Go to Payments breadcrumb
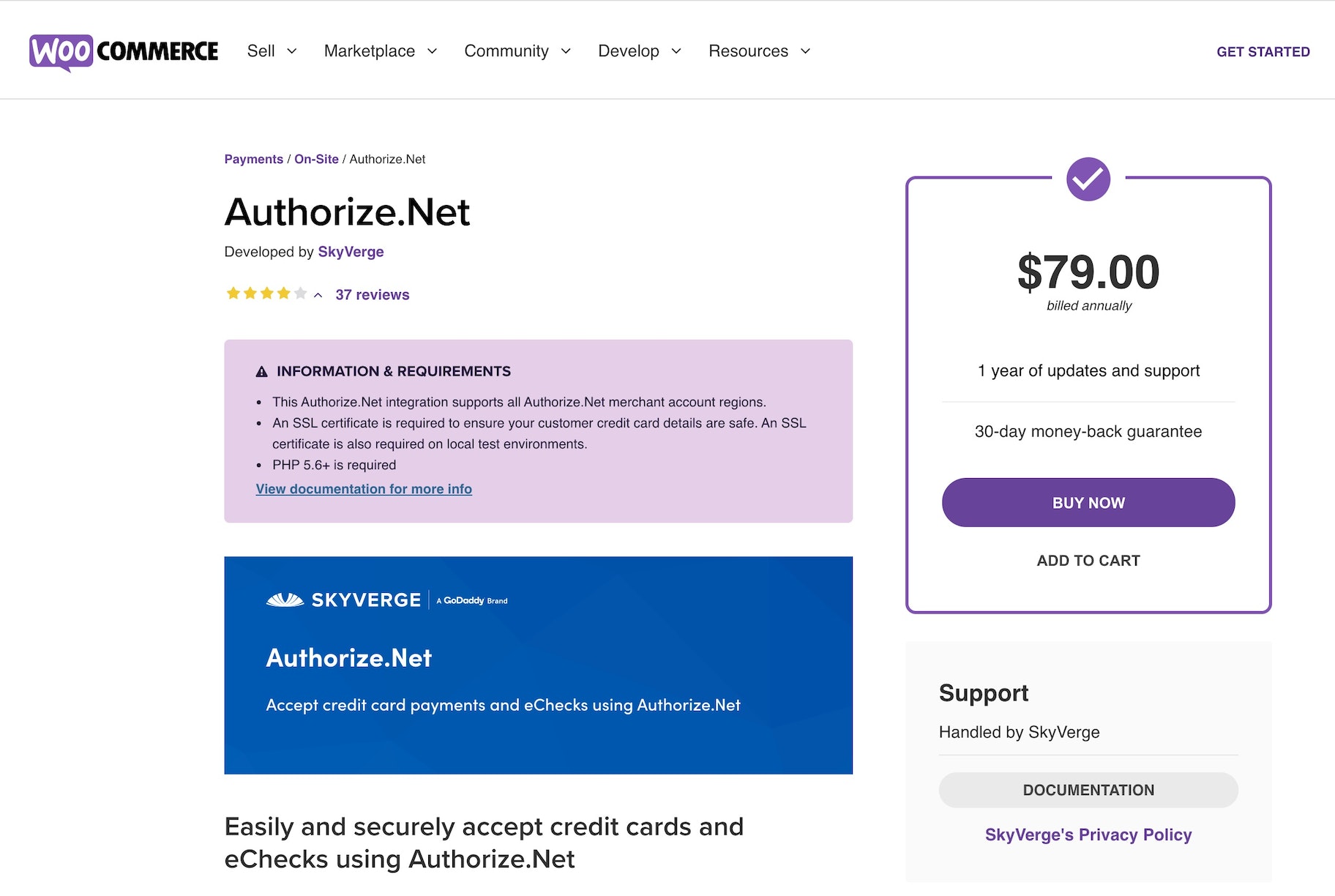The width and height of the screenshot is (1335, 896). click(253, 160)
